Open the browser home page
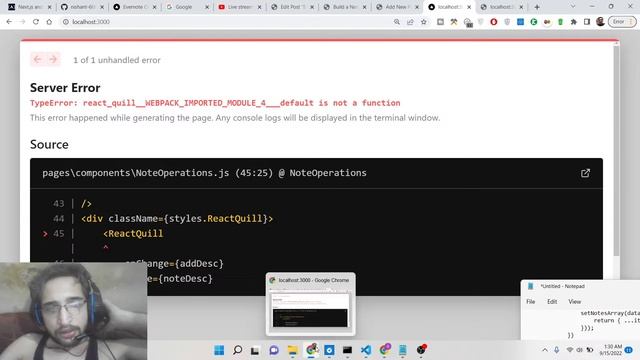Viewport: 640px width, 360px height. tap(49, 22)
